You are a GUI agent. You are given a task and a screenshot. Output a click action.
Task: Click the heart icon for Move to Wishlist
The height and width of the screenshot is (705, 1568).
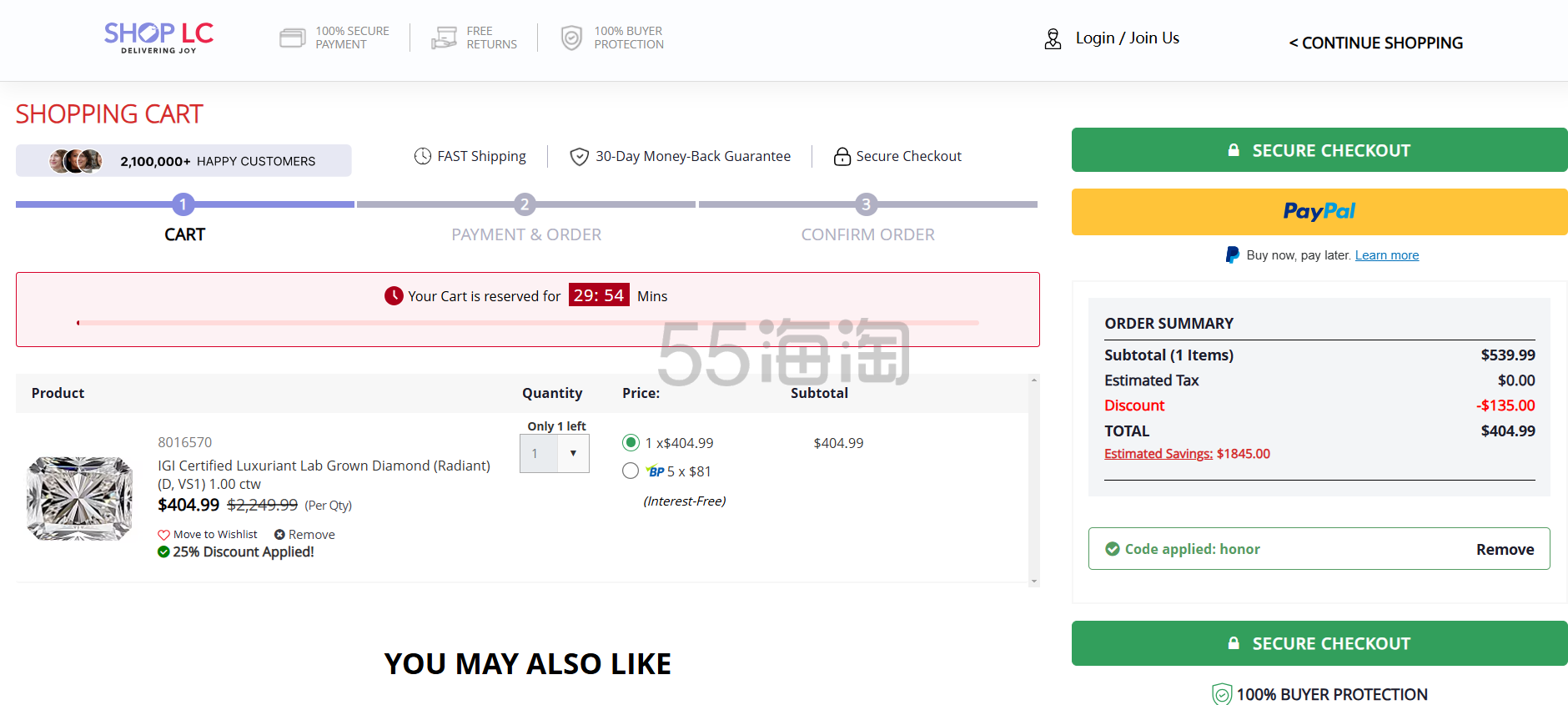coord(163,535)
